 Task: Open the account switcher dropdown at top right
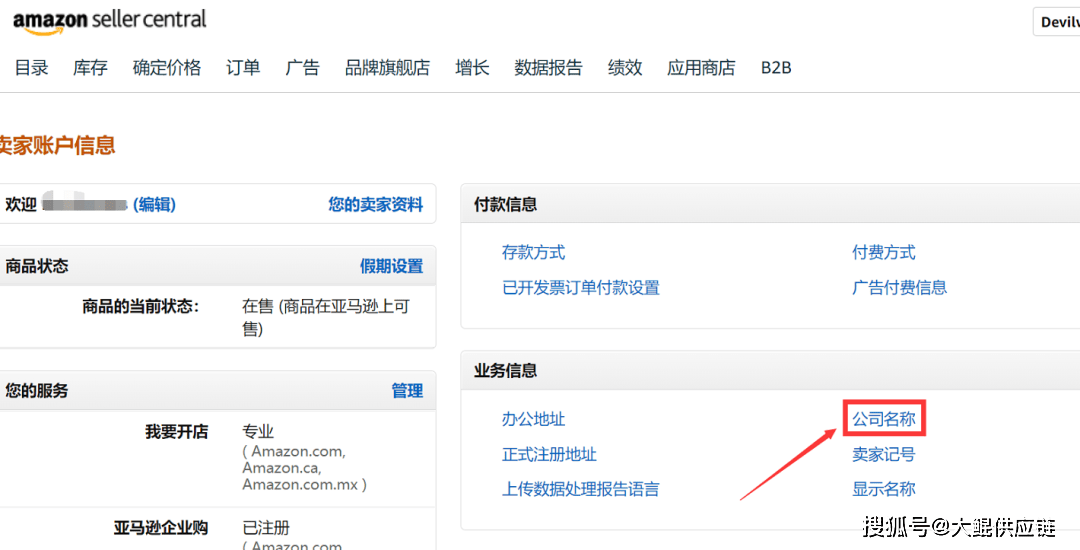(x=1057, y=22)
